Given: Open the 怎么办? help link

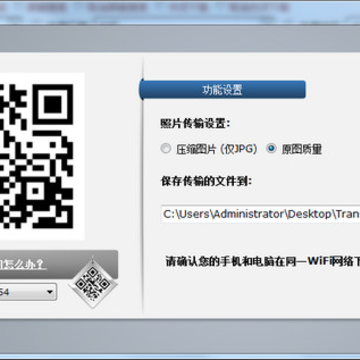Looking at the screenshot, I should coord(22,264).
